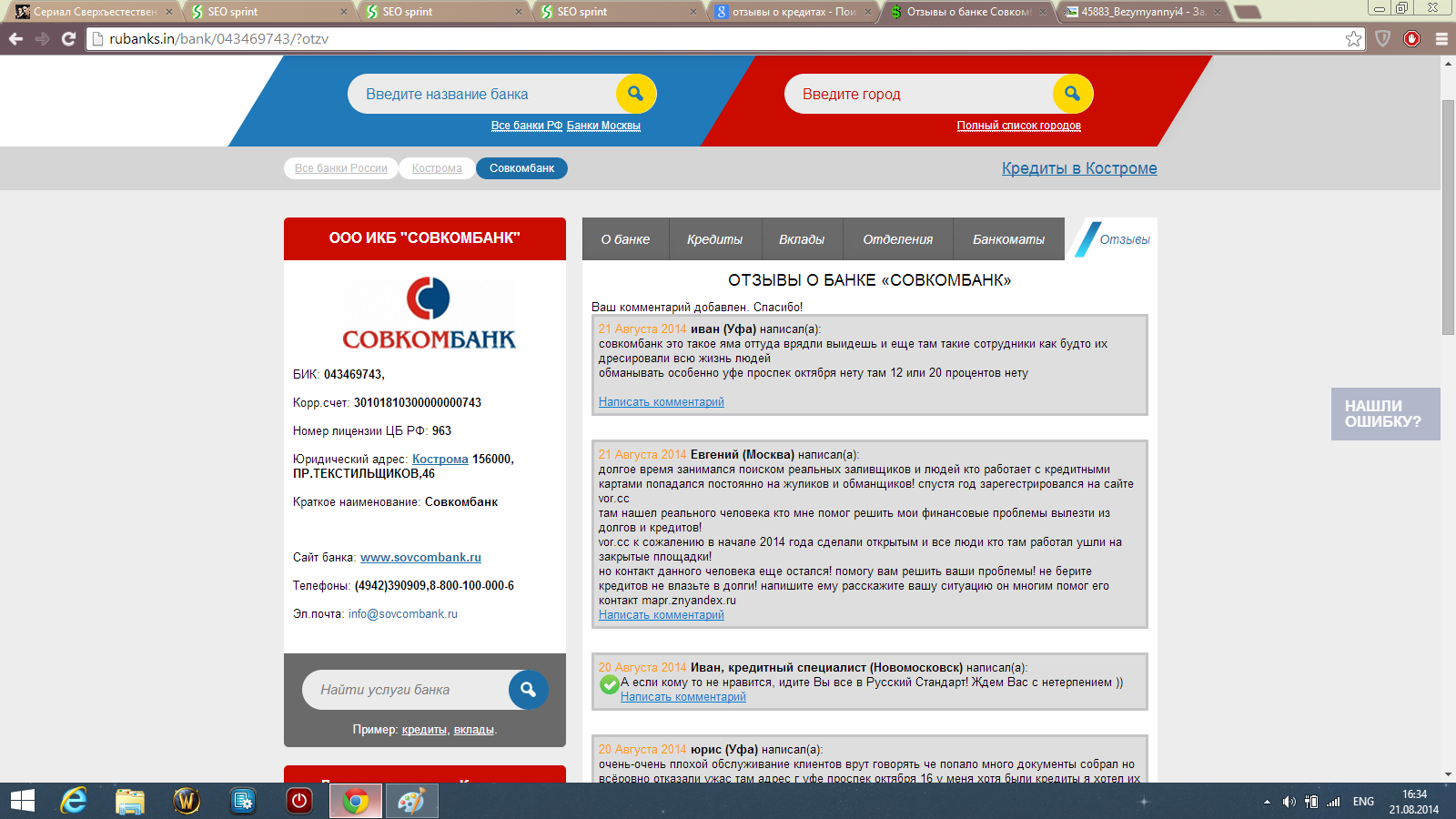Reload the page with the refresh icon

pyautogui.click(x=68, y=38)
